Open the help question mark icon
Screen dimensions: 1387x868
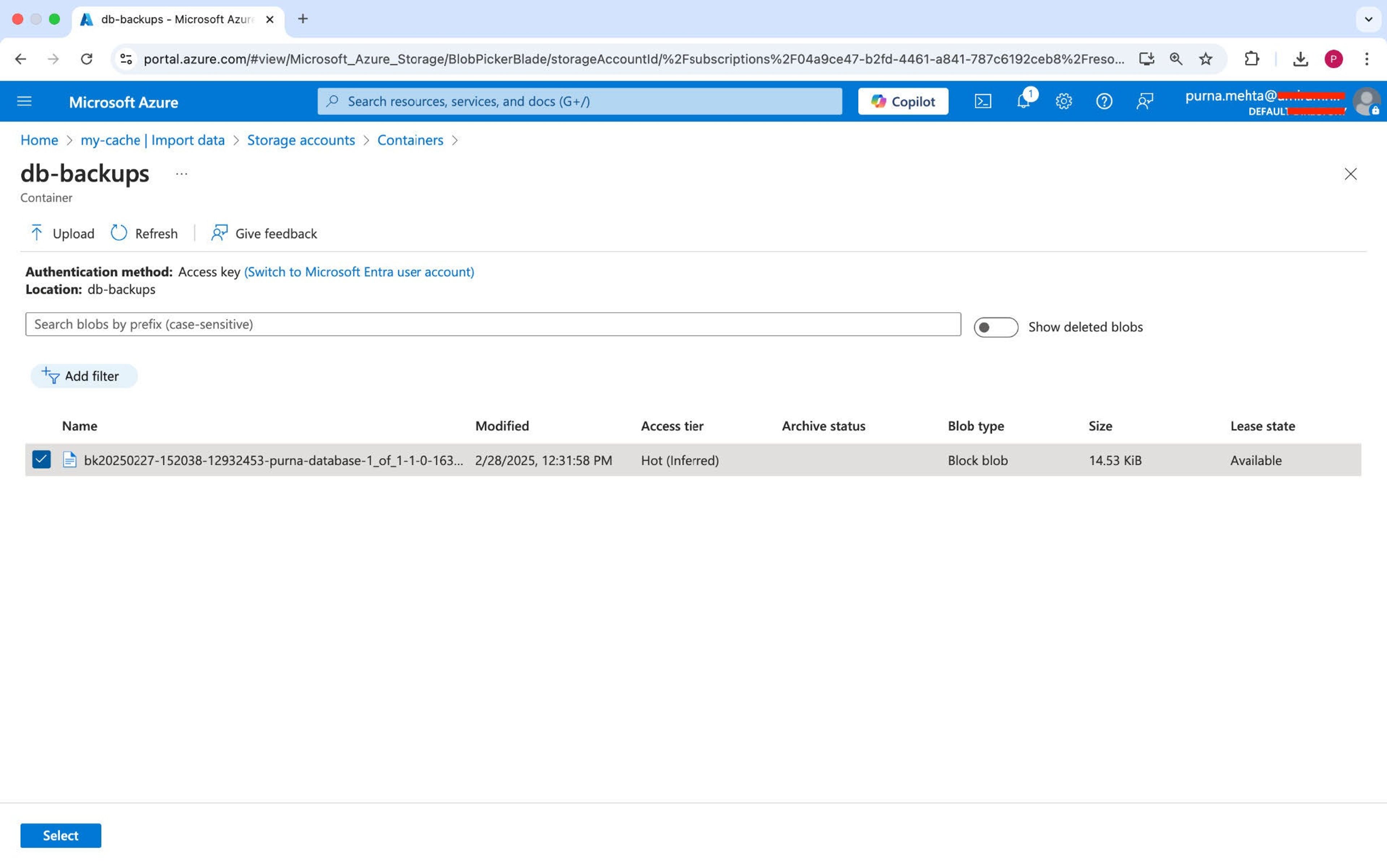tap(1104, 101)
